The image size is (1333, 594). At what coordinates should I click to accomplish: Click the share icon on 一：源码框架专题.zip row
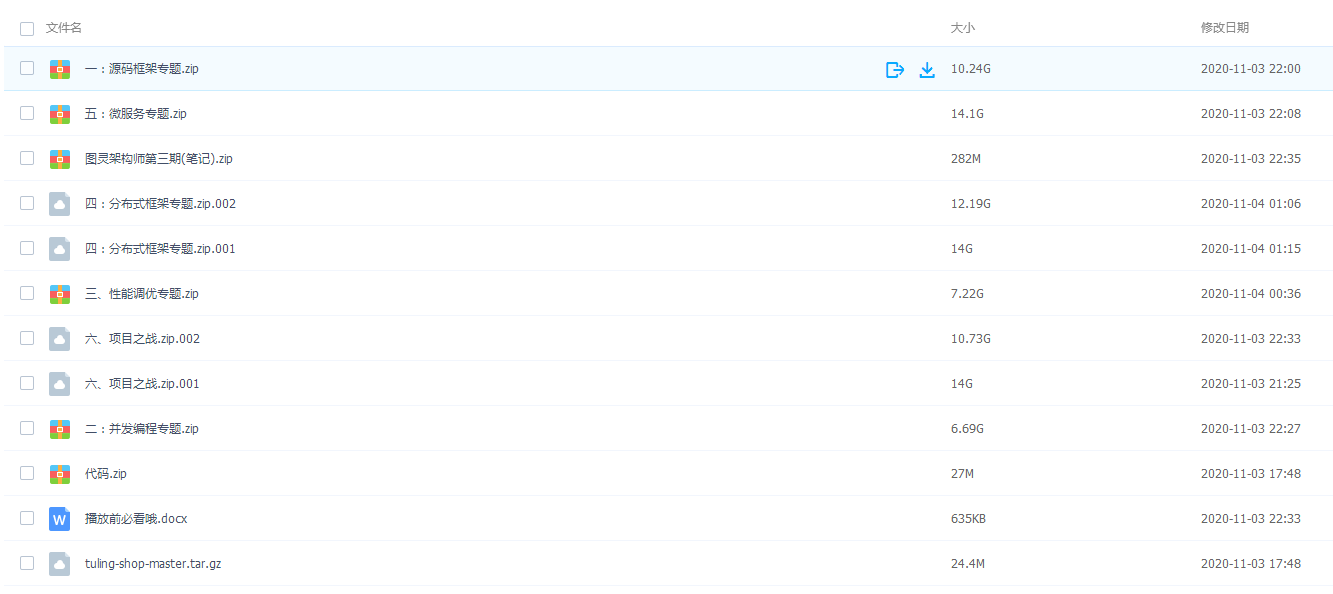pyautogui.click(x=895, y=69)
